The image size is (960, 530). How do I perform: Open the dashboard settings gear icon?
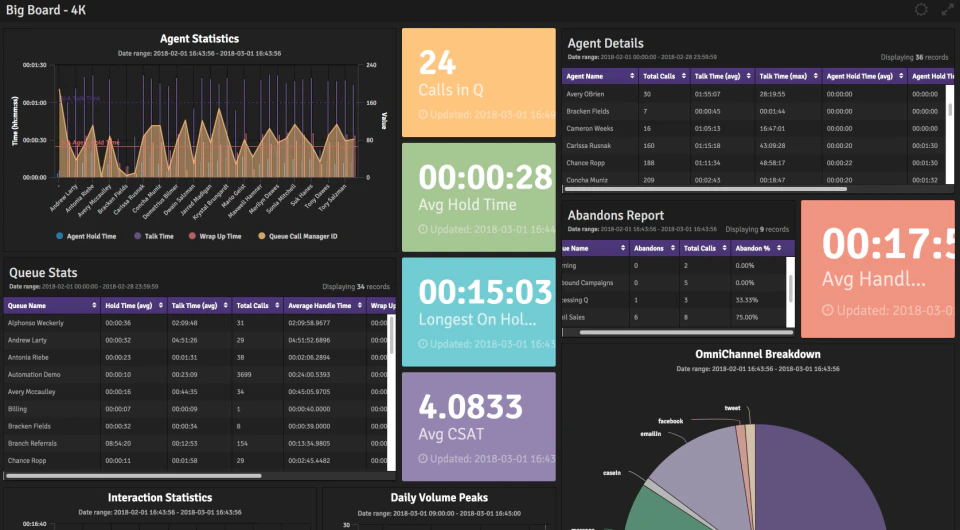(x=921, y=9)
